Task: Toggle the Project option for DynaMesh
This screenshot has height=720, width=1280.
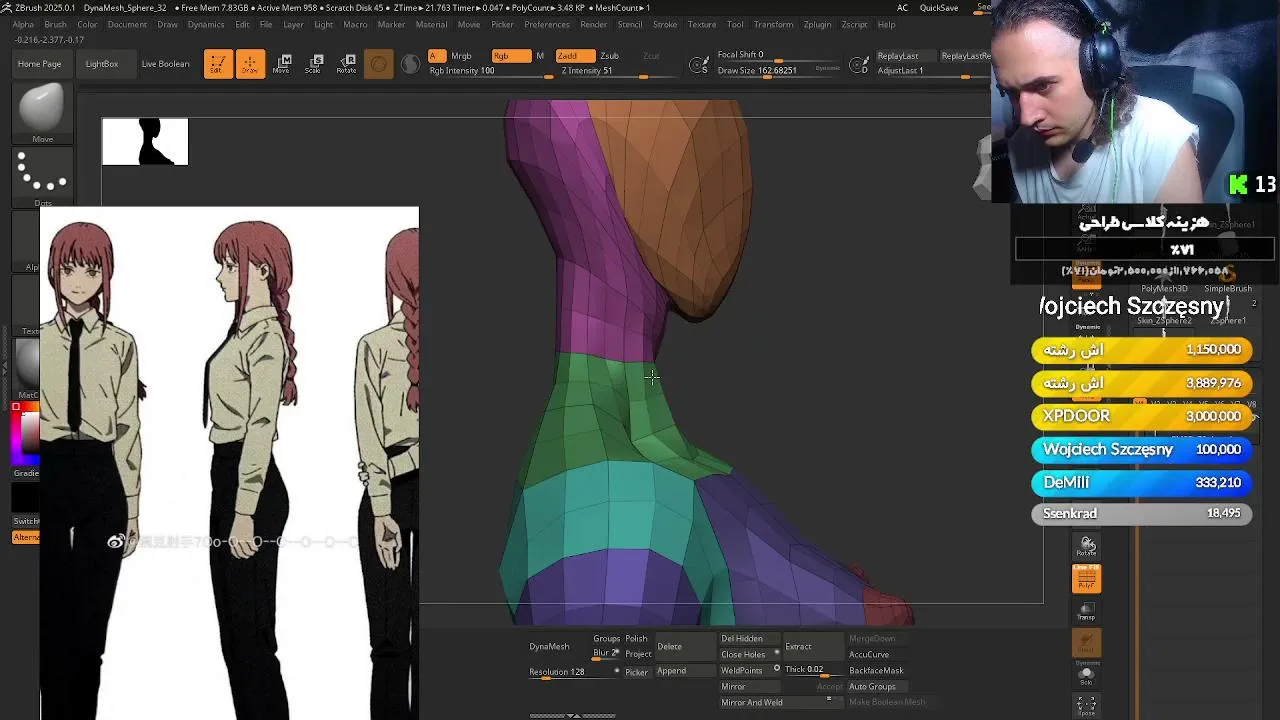Action: click(638, 654)
